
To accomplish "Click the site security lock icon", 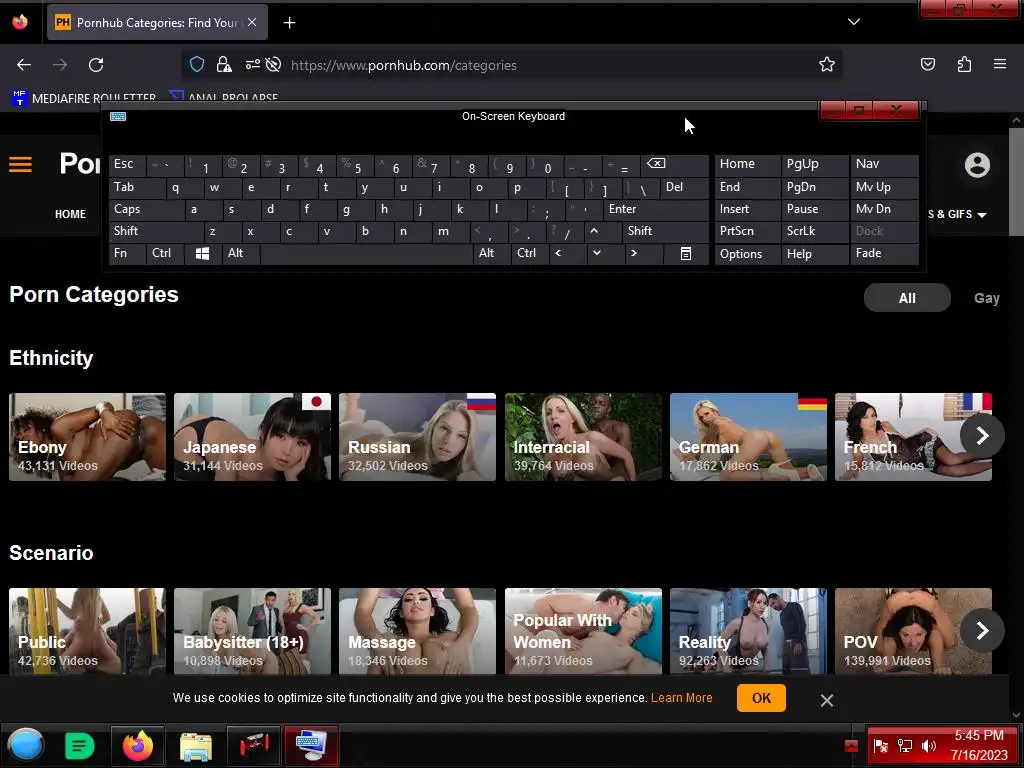I will coord(224,64).
